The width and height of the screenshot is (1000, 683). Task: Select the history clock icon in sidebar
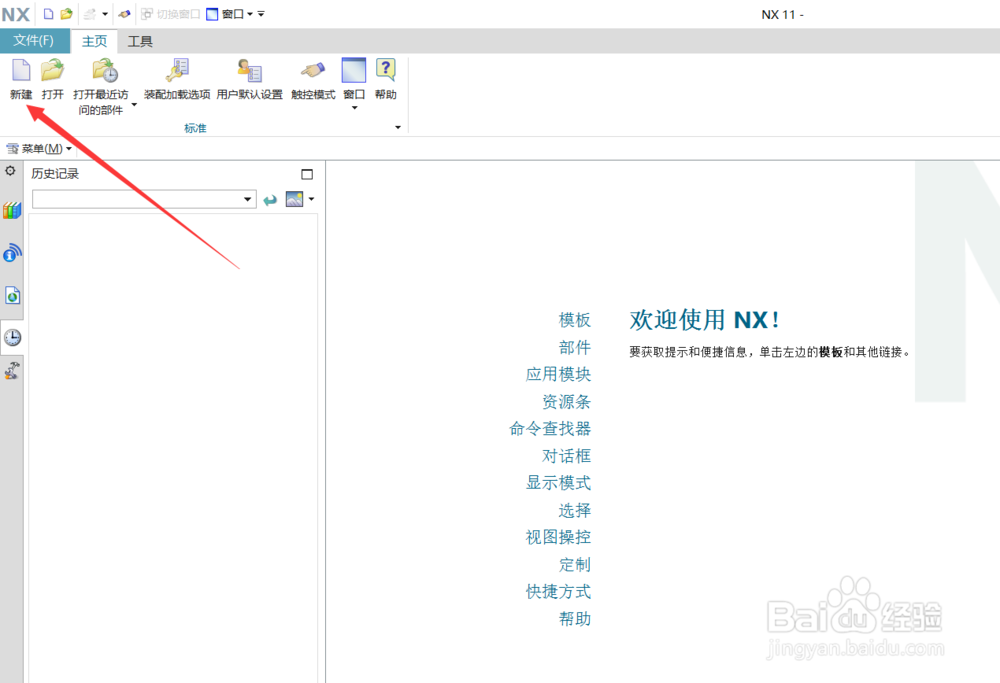12,337
